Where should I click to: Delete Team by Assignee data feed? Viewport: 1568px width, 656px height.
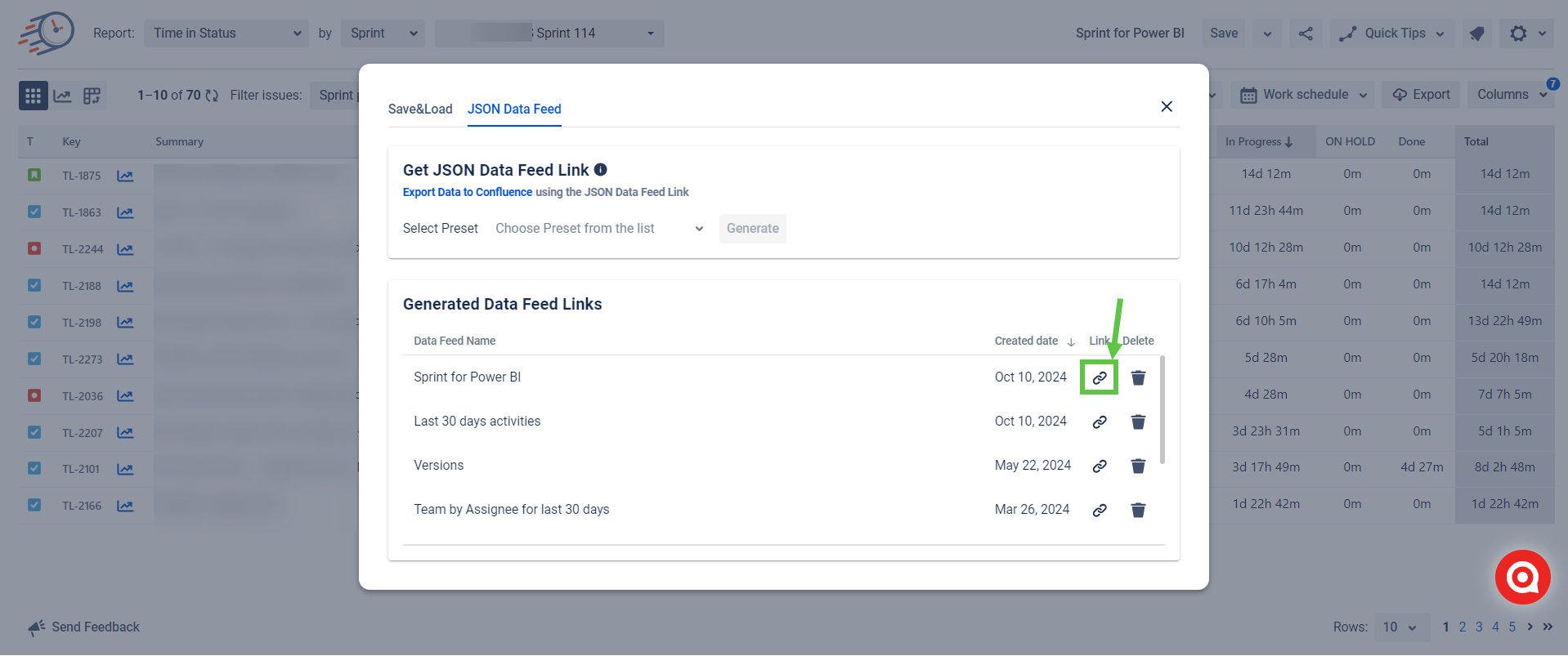point(1138,510)
